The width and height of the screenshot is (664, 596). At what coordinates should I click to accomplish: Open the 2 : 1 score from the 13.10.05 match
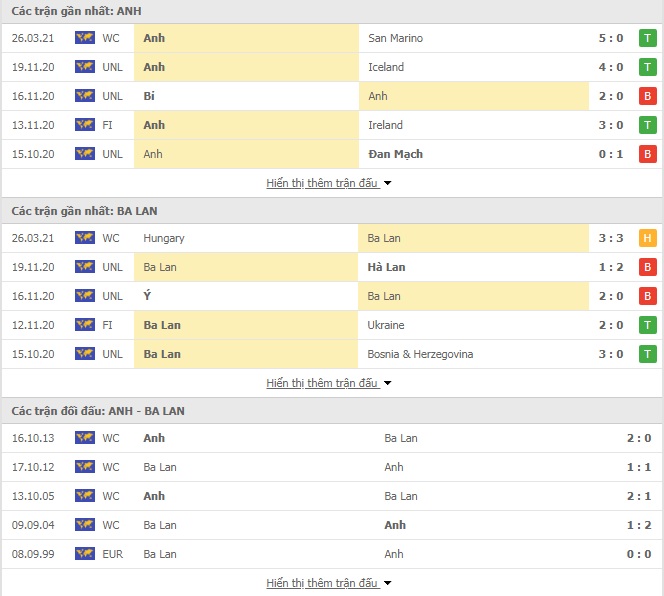[639, 496]
